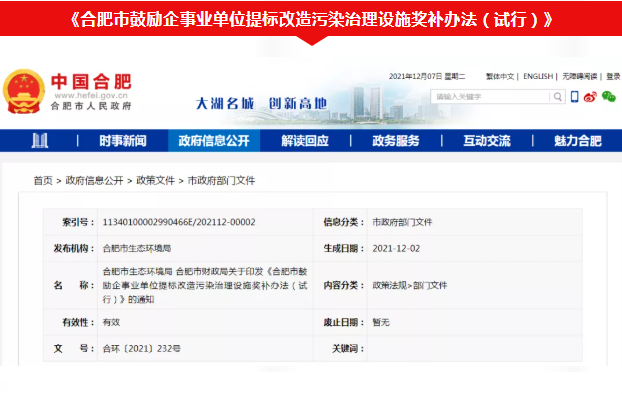This screenshot has height=394, width=622.
Task: Open the 政府信息公开 navigation tab
Action: pos(214,140)
